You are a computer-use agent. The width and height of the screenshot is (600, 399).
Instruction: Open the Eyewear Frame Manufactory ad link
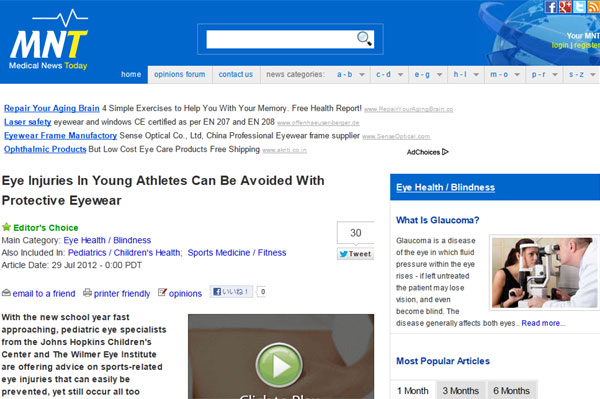coord(60,135)
